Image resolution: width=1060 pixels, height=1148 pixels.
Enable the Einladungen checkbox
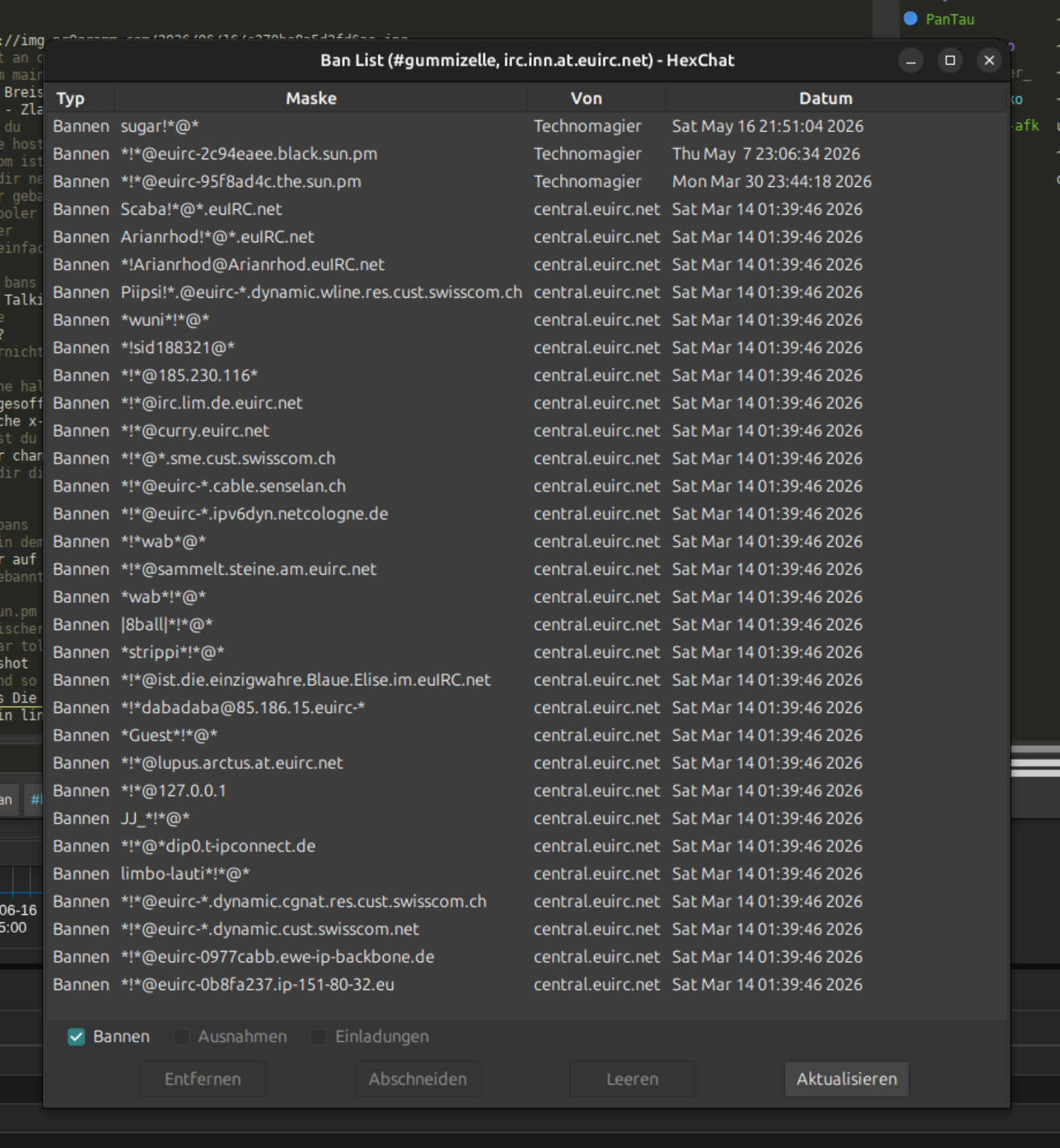318,1037
